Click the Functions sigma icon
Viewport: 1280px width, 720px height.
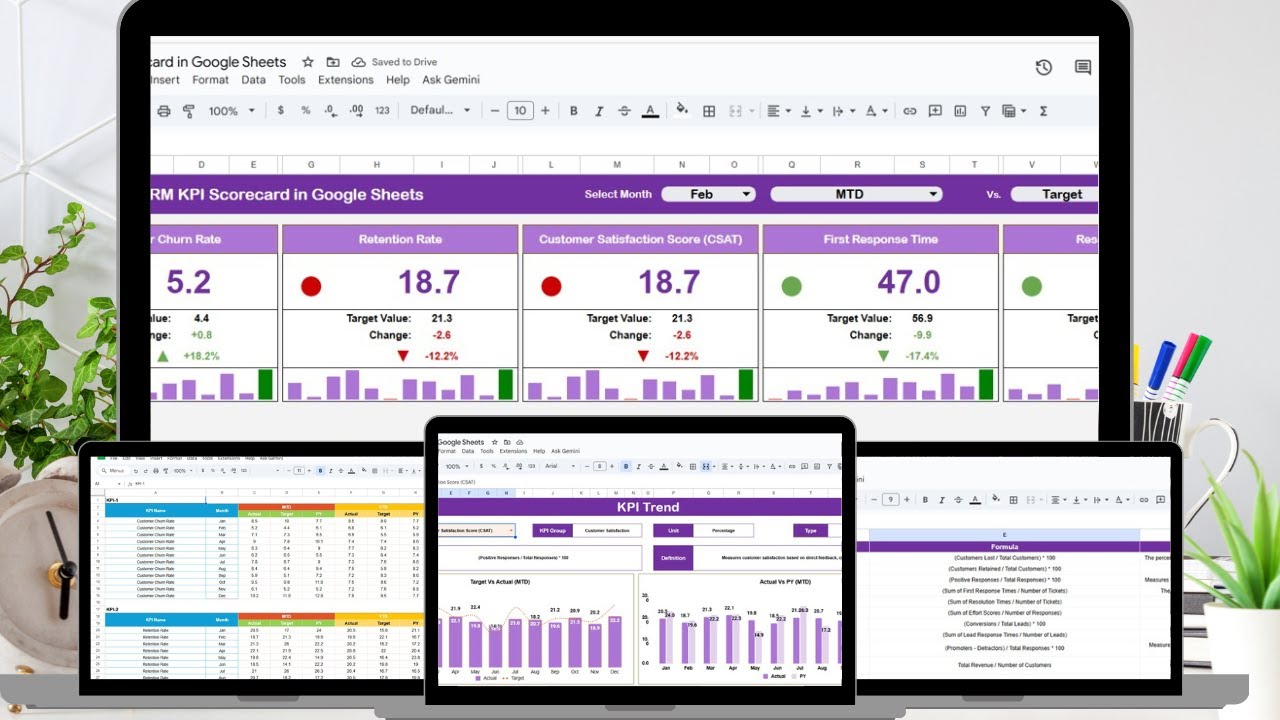coord(1044,111)
